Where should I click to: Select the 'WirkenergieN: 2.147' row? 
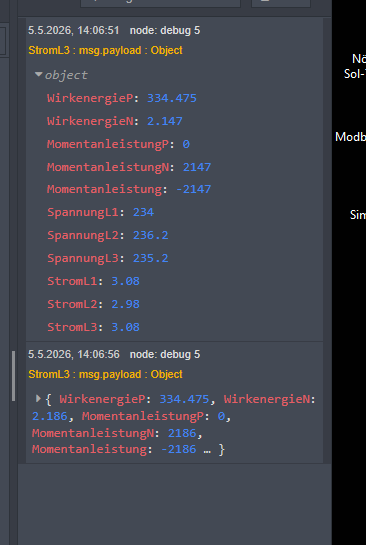[x=115, y=121]
